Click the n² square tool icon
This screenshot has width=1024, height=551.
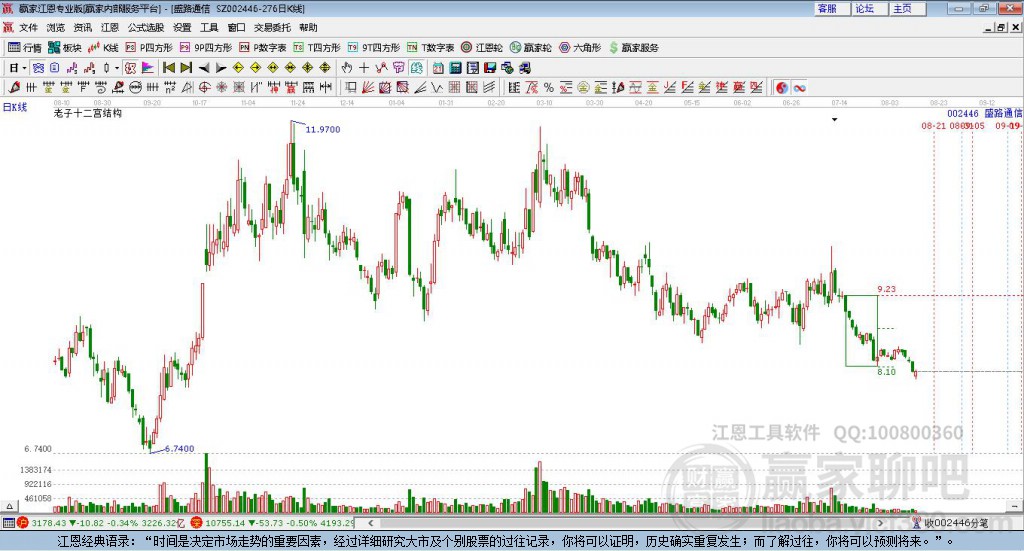(170, 87)
